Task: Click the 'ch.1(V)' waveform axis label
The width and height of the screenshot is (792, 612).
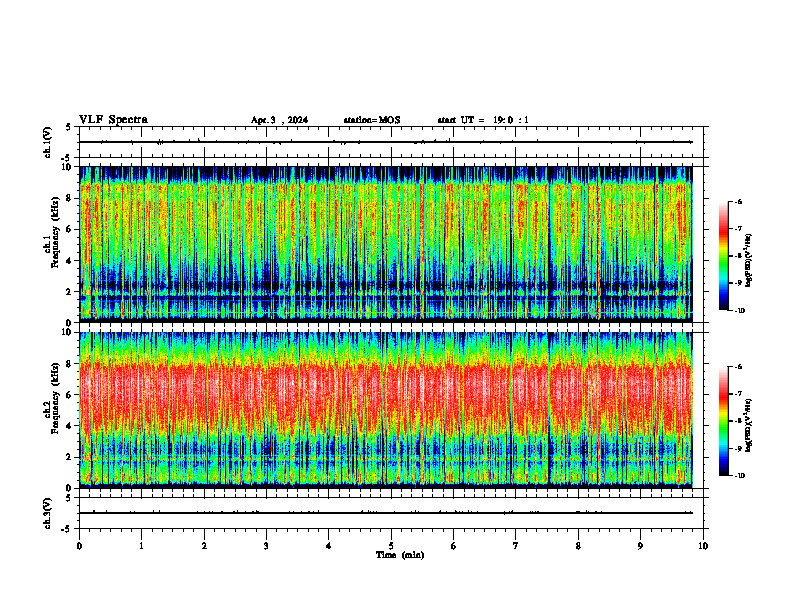Action: click(48, 142)
